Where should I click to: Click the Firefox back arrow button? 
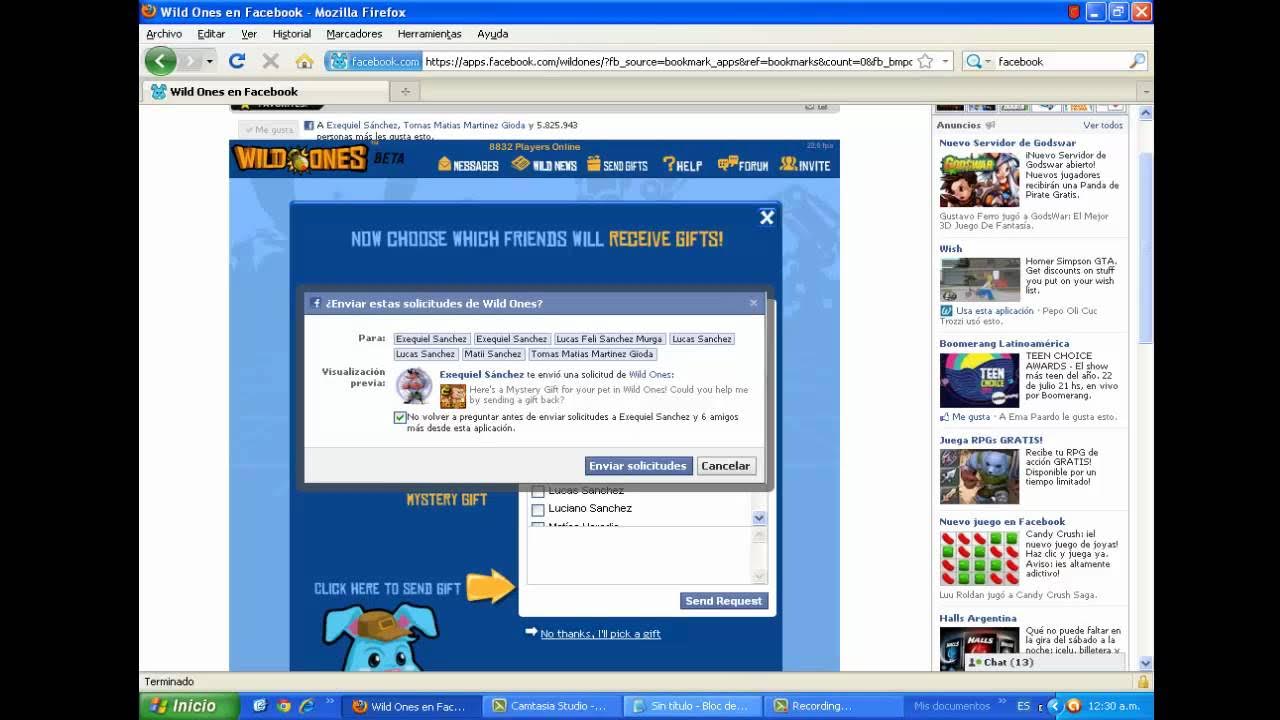[160, 61]
